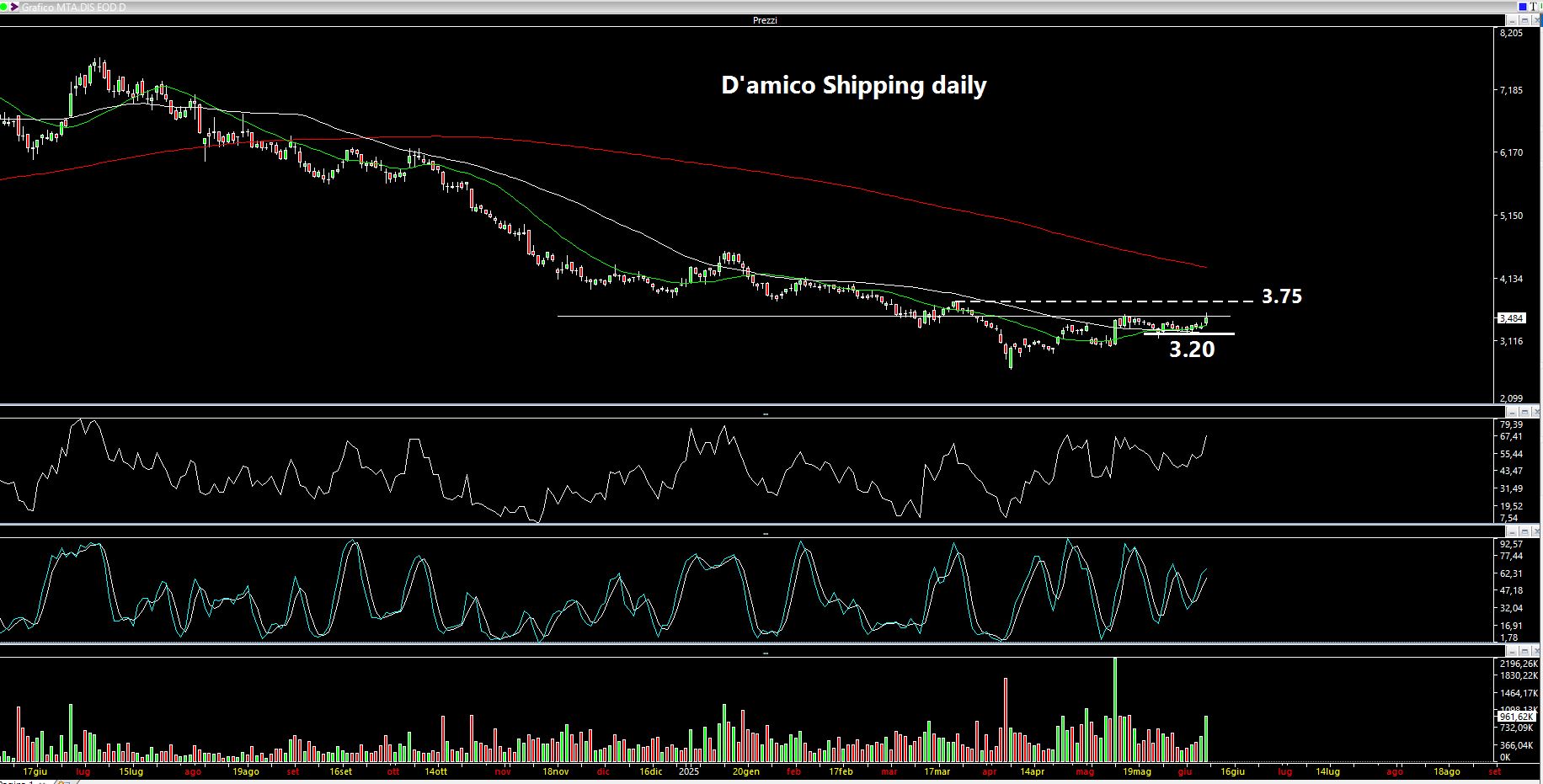Click the current volume tag 961,62K
This screenshot has height=784, width=1543.
pyautogui.click(x=1517, y=717)
